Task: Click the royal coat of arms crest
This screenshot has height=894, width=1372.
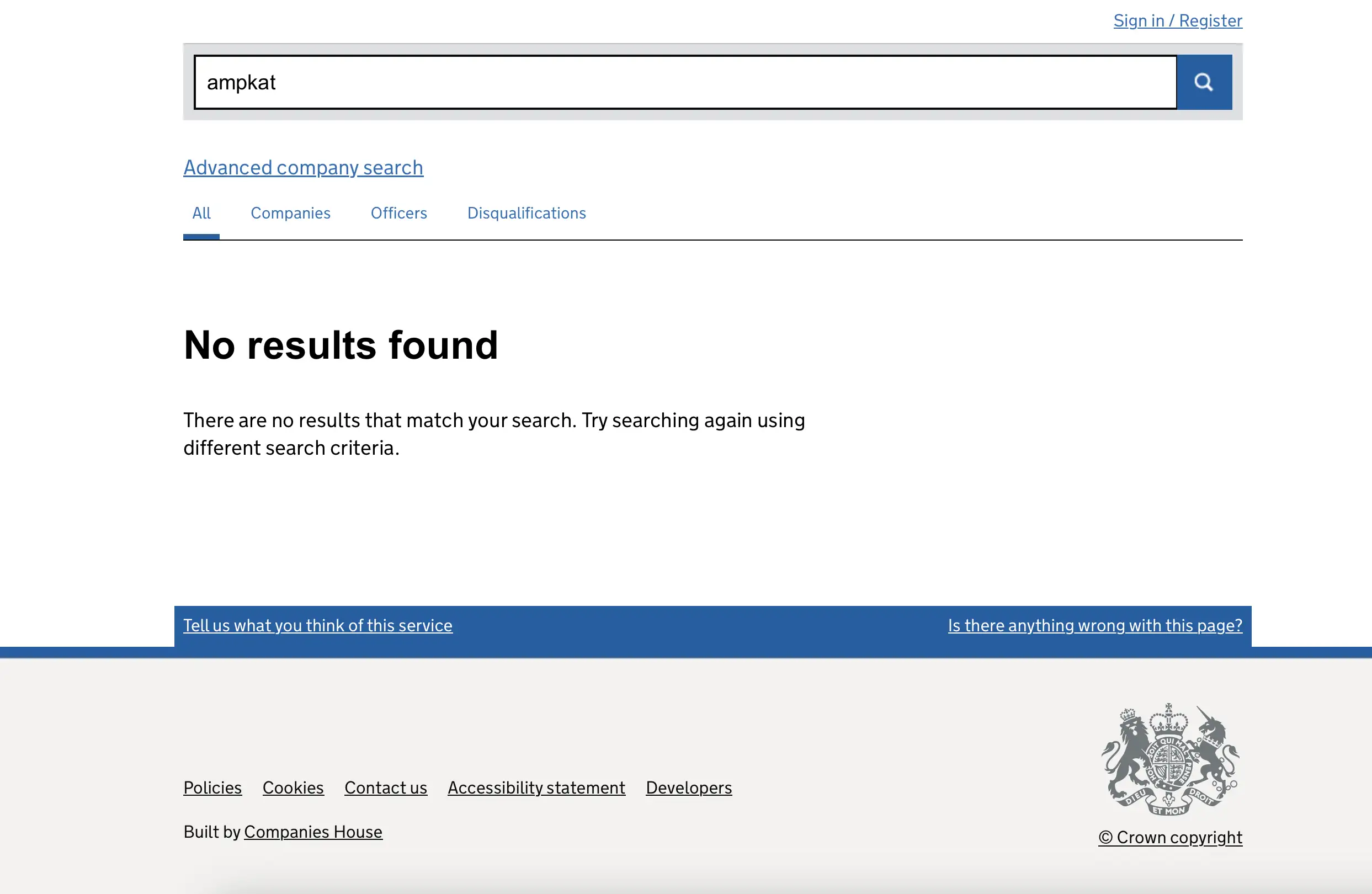Action: tap(1169, 759)
